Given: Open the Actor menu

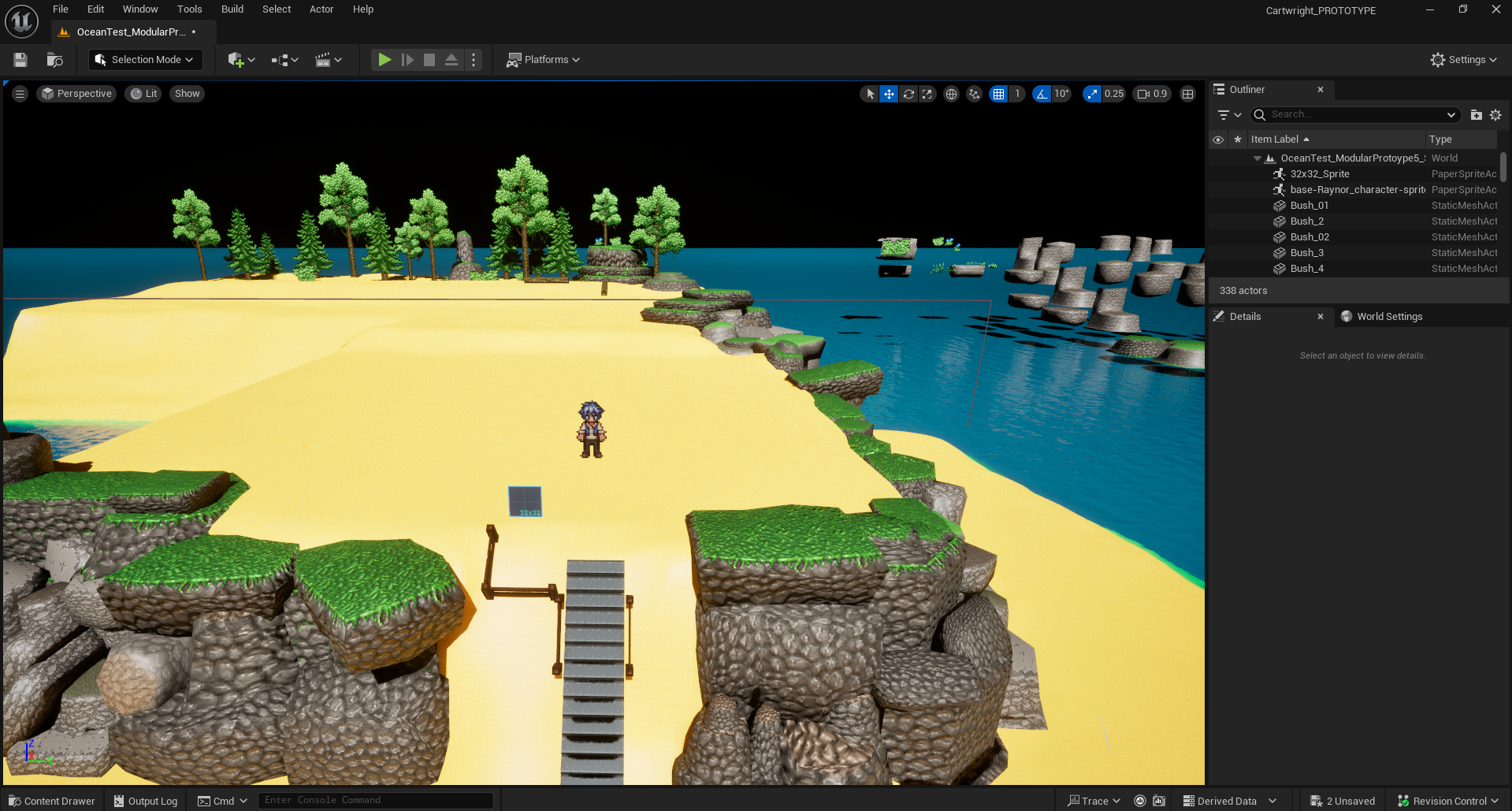Looking at the screenshot, I should pyautogui.click(x=321, y=9).
